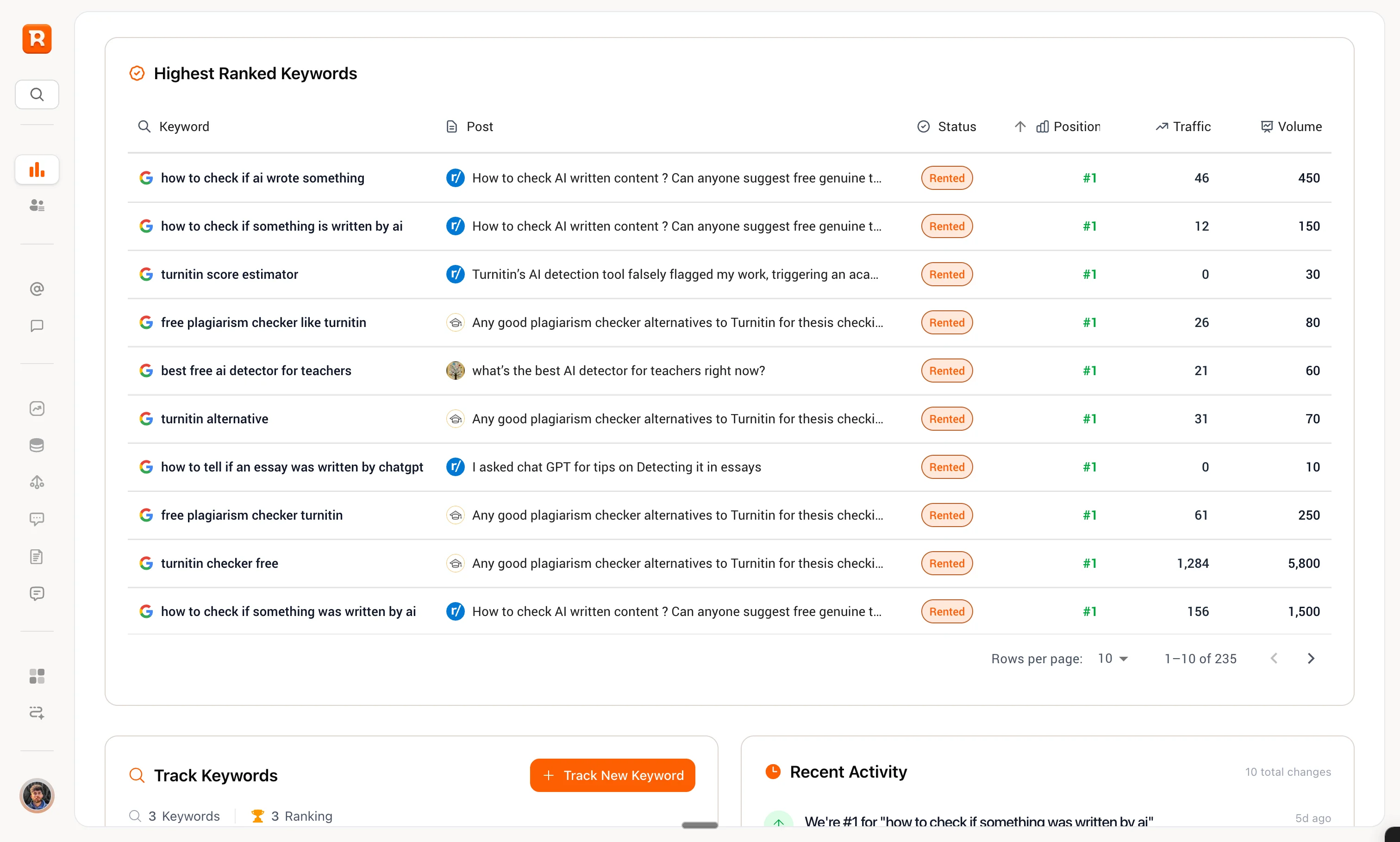Image resolution: width=1400 pixels, height=842 pixels.
Task: Open the trending chart sidebar icon
Action: [37, 408]
